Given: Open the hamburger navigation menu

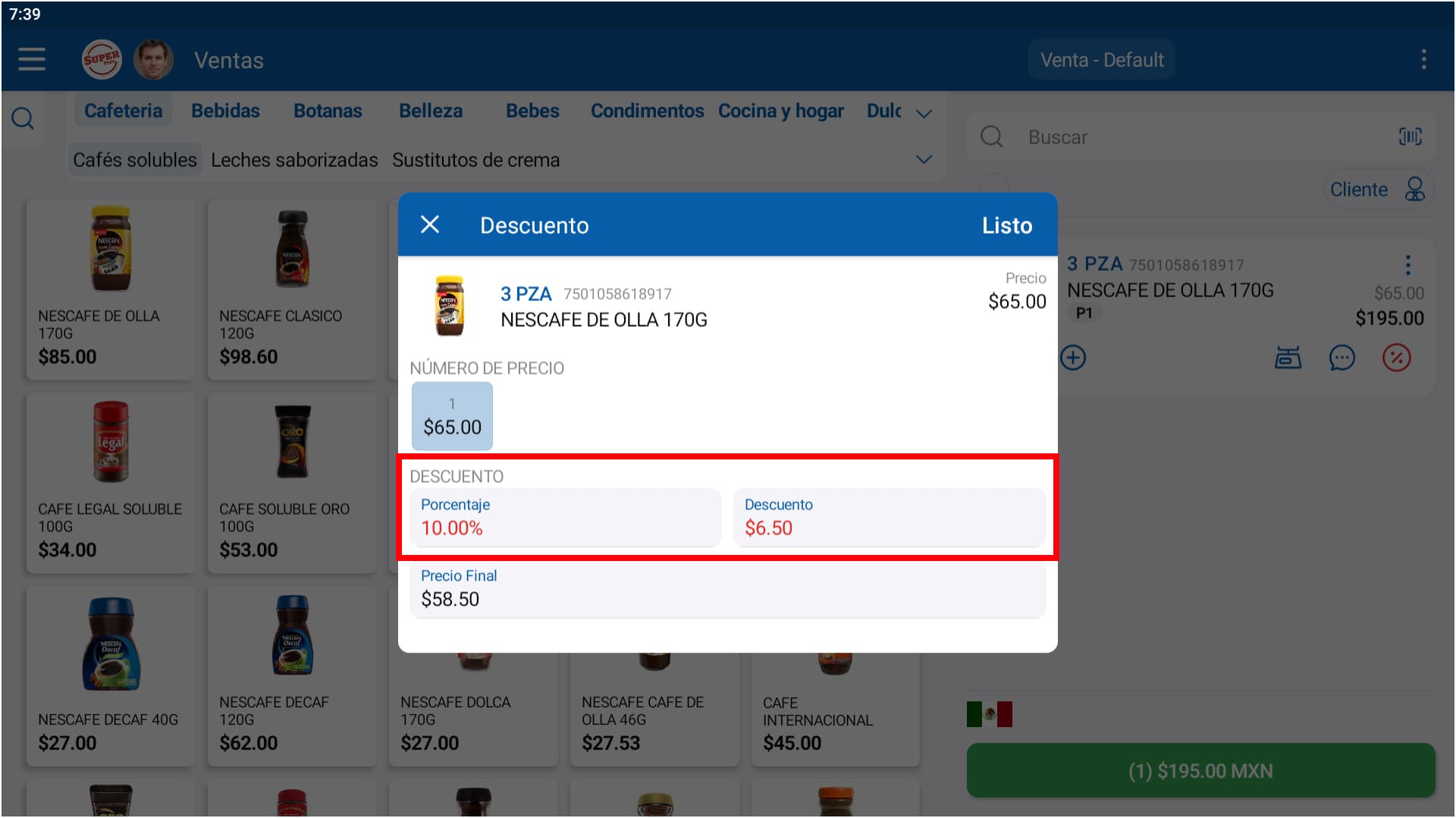Looking at the screenshot, I should click(31, 59).
